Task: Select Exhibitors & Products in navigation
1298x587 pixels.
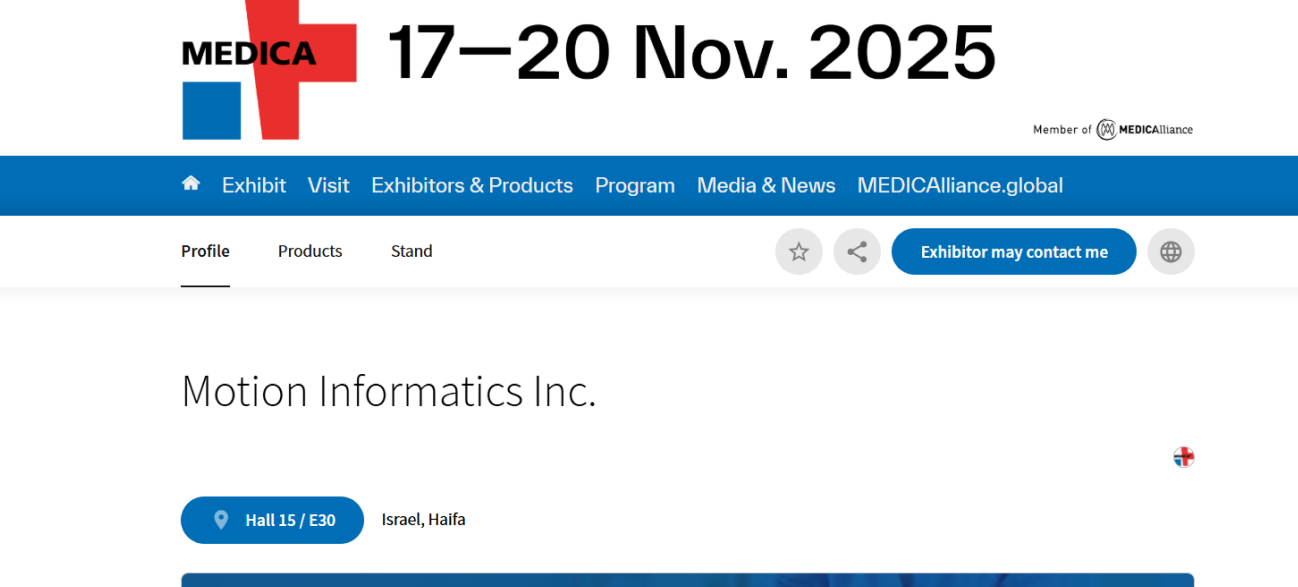Action: click(472, 186)
